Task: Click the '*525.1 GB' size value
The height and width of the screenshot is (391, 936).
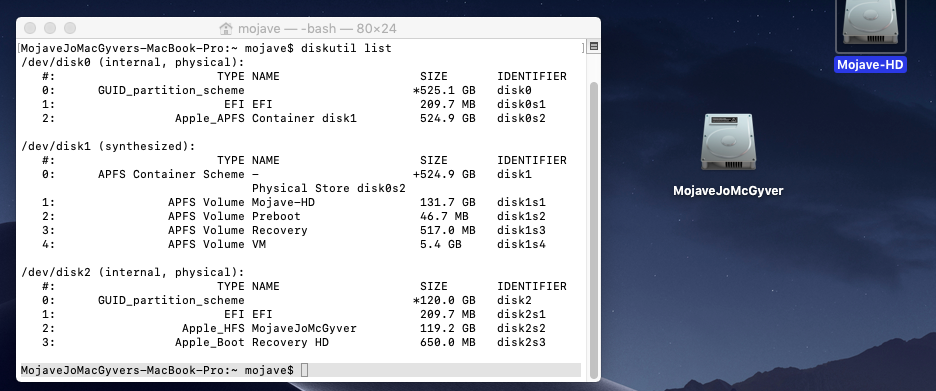Action: pos(444,90)
